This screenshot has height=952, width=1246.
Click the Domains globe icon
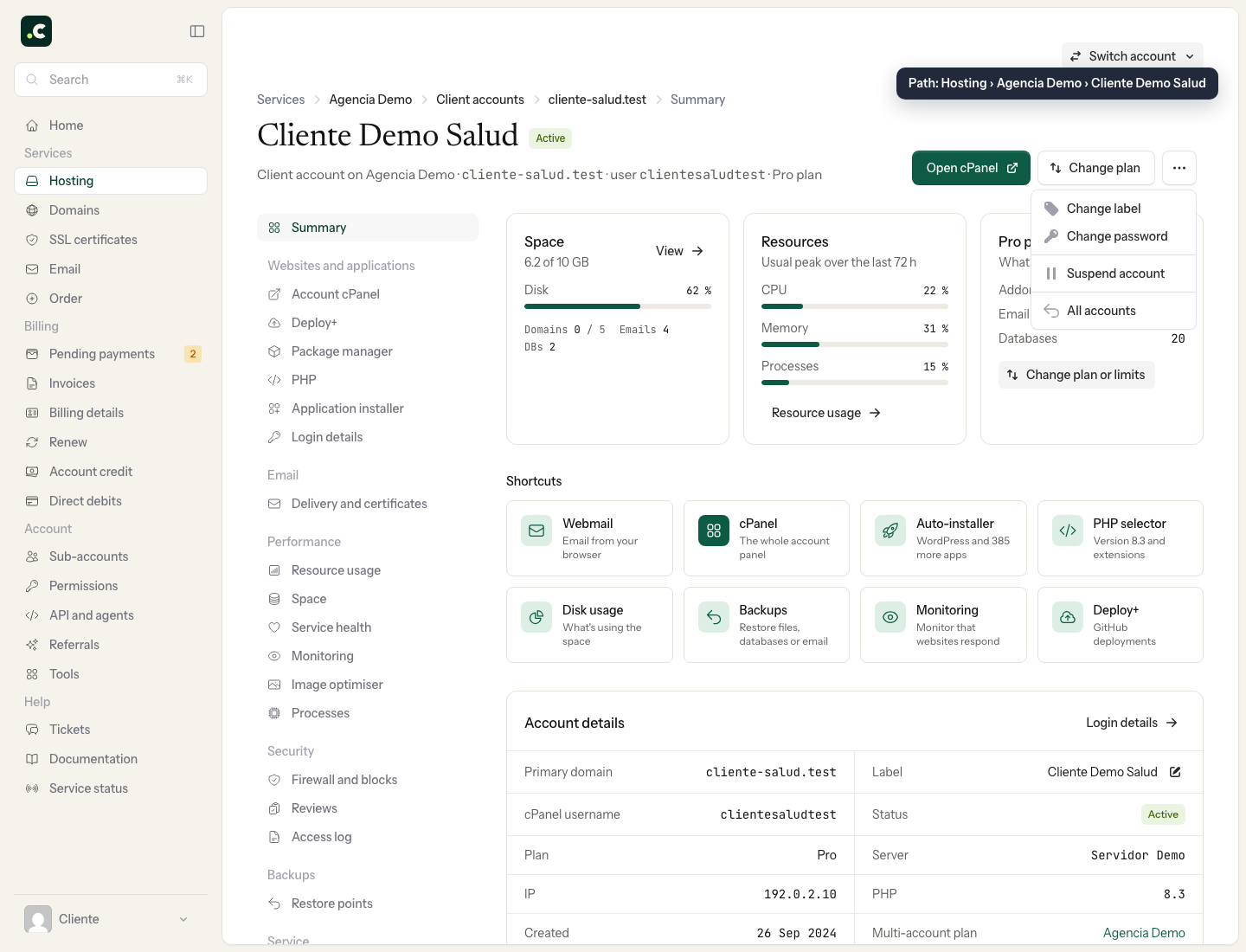pos(32,210)
